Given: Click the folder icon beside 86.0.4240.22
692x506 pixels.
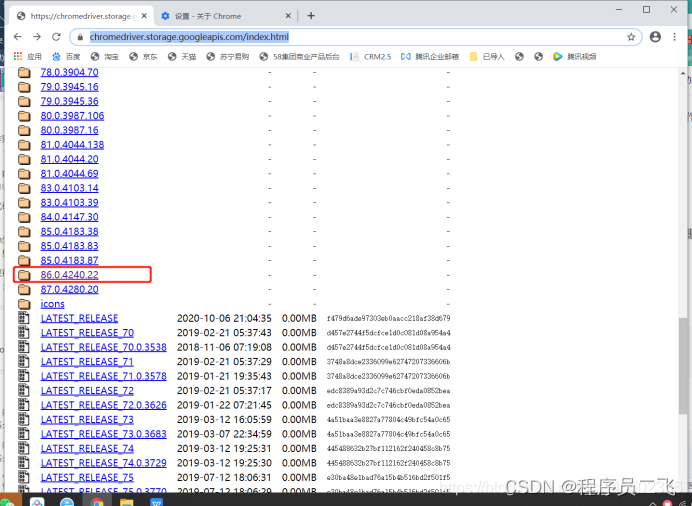Looking at the screenshot, I should 24,275.
